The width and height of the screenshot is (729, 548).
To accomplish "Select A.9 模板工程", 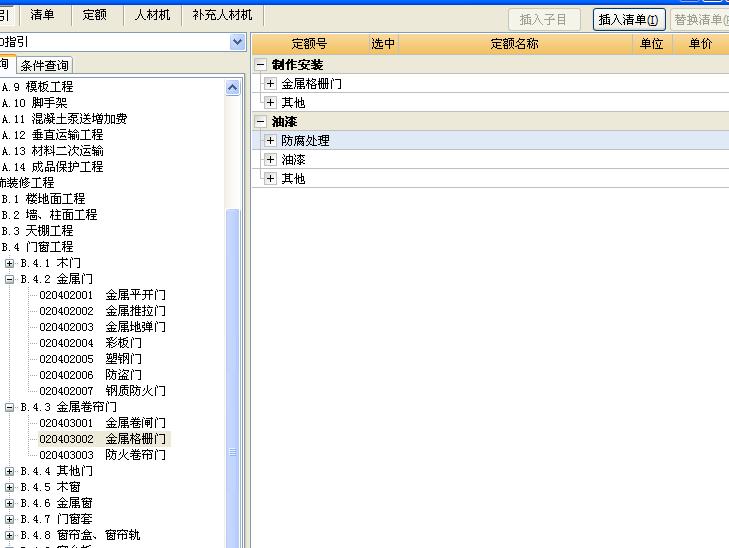I will point(37,87).
